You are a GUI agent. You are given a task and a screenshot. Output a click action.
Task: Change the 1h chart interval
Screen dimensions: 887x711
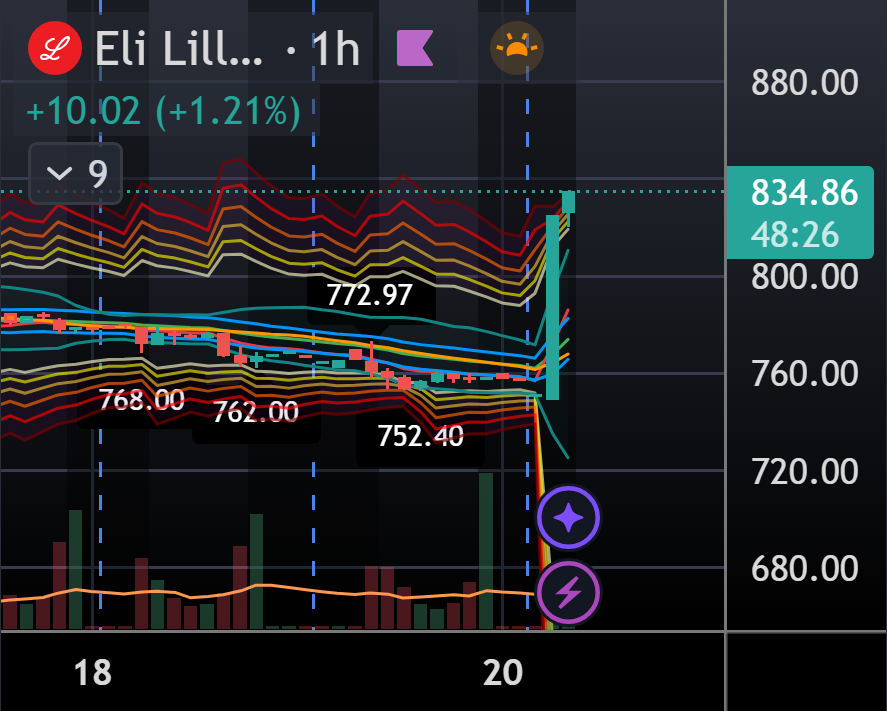tap(336, 49)
